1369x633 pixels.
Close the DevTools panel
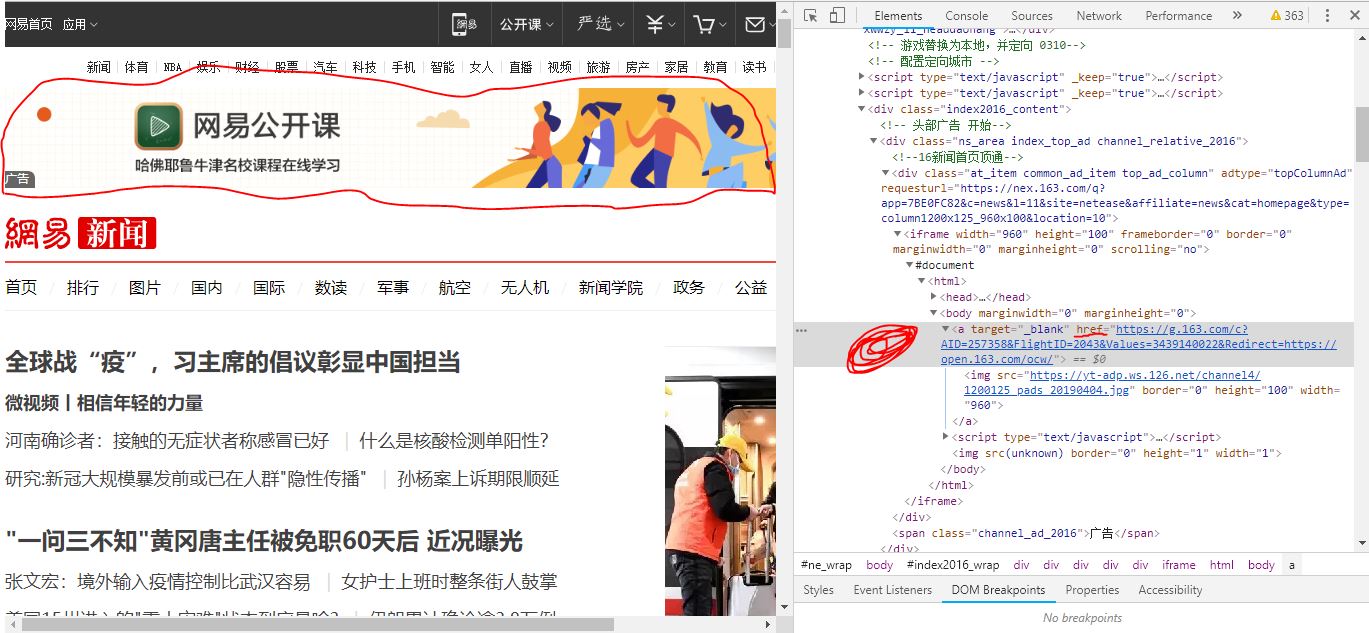(x=1353, y=16)
